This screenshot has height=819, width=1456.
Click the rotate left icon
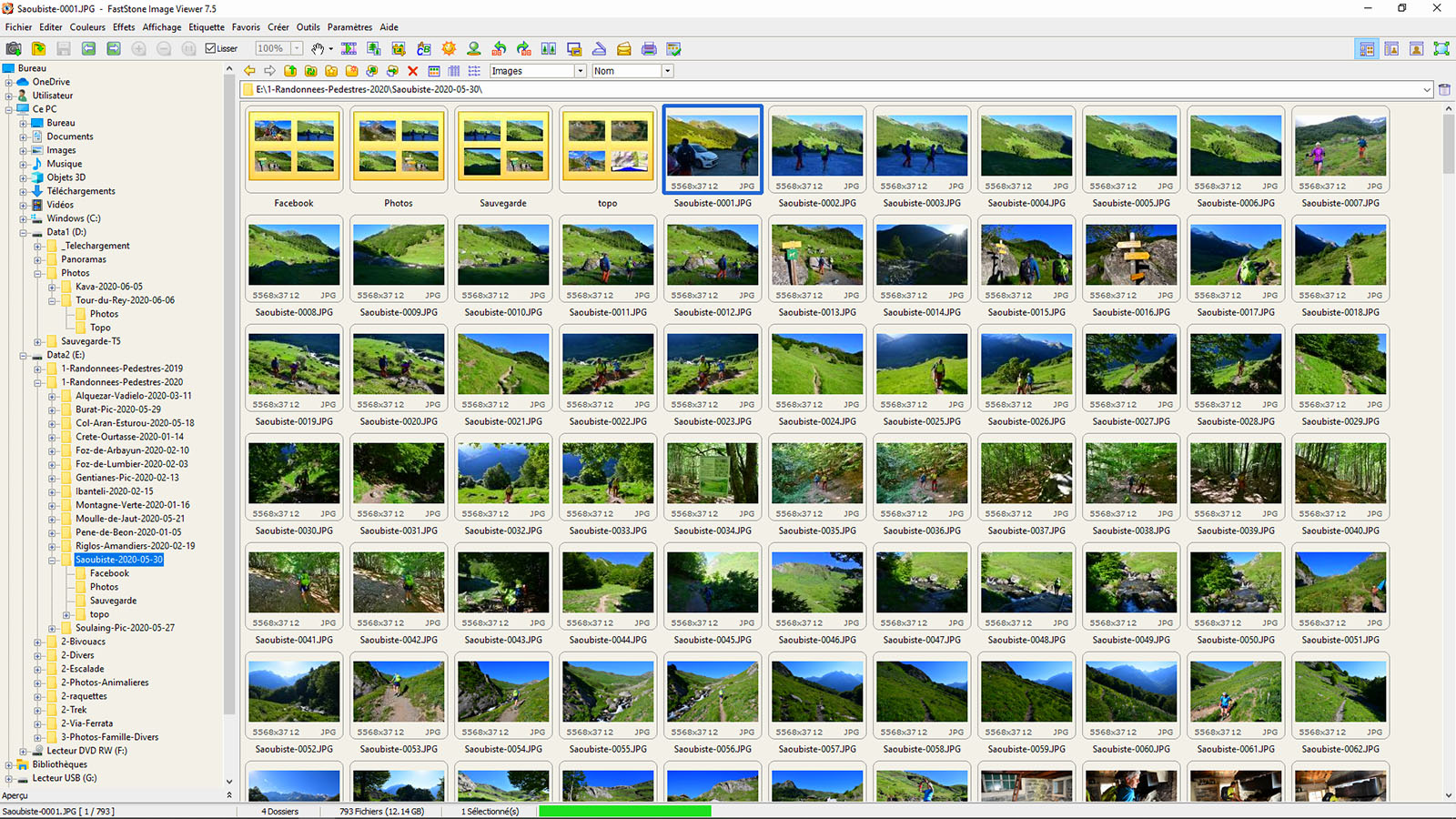pos(499,48)
